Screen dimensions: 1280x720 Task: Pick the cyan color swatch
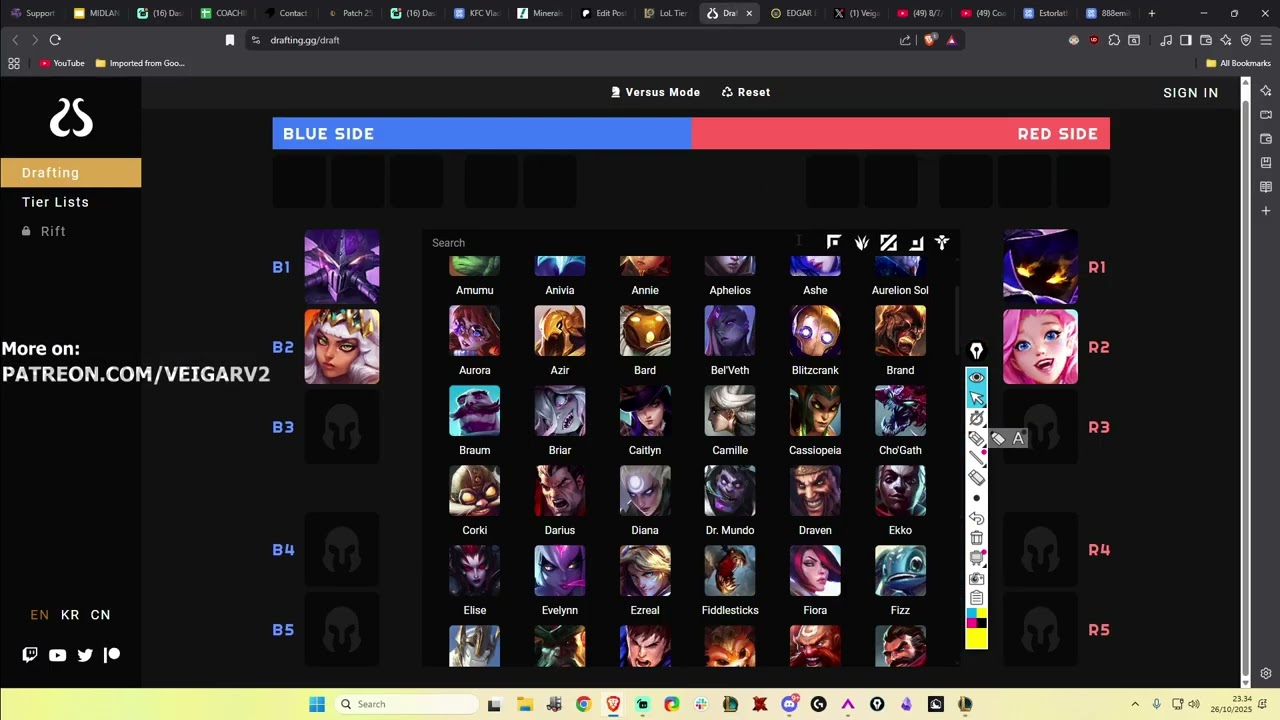pyautogui.click(x=971, y=613)
